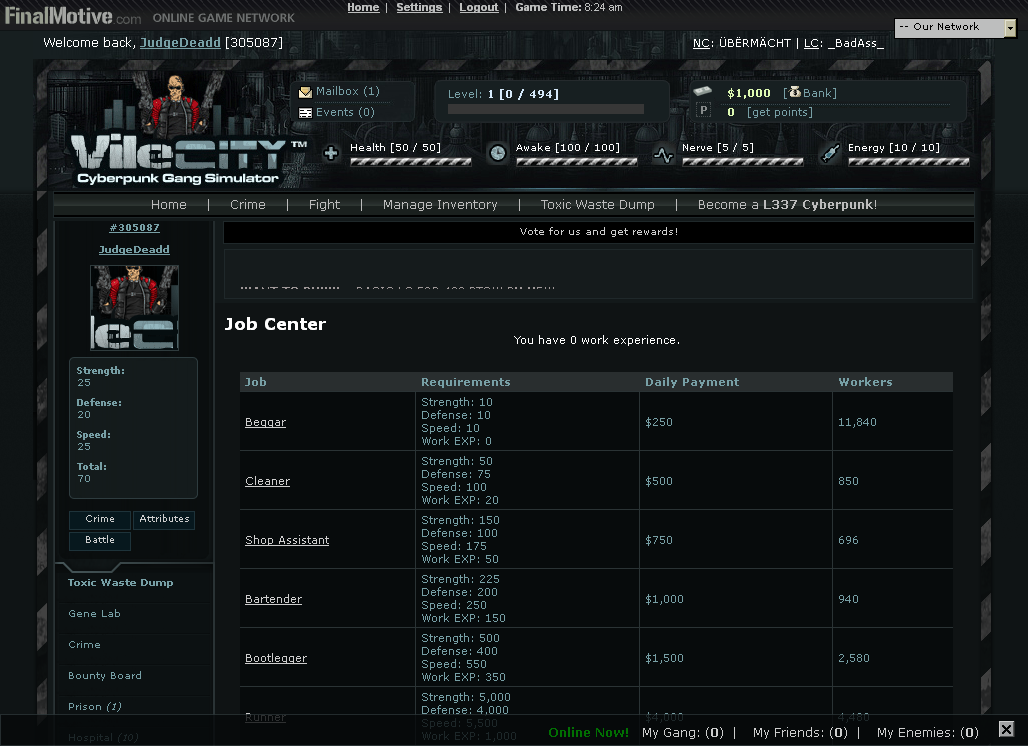Open Gene Lab in sidebar

click(94, 614)
